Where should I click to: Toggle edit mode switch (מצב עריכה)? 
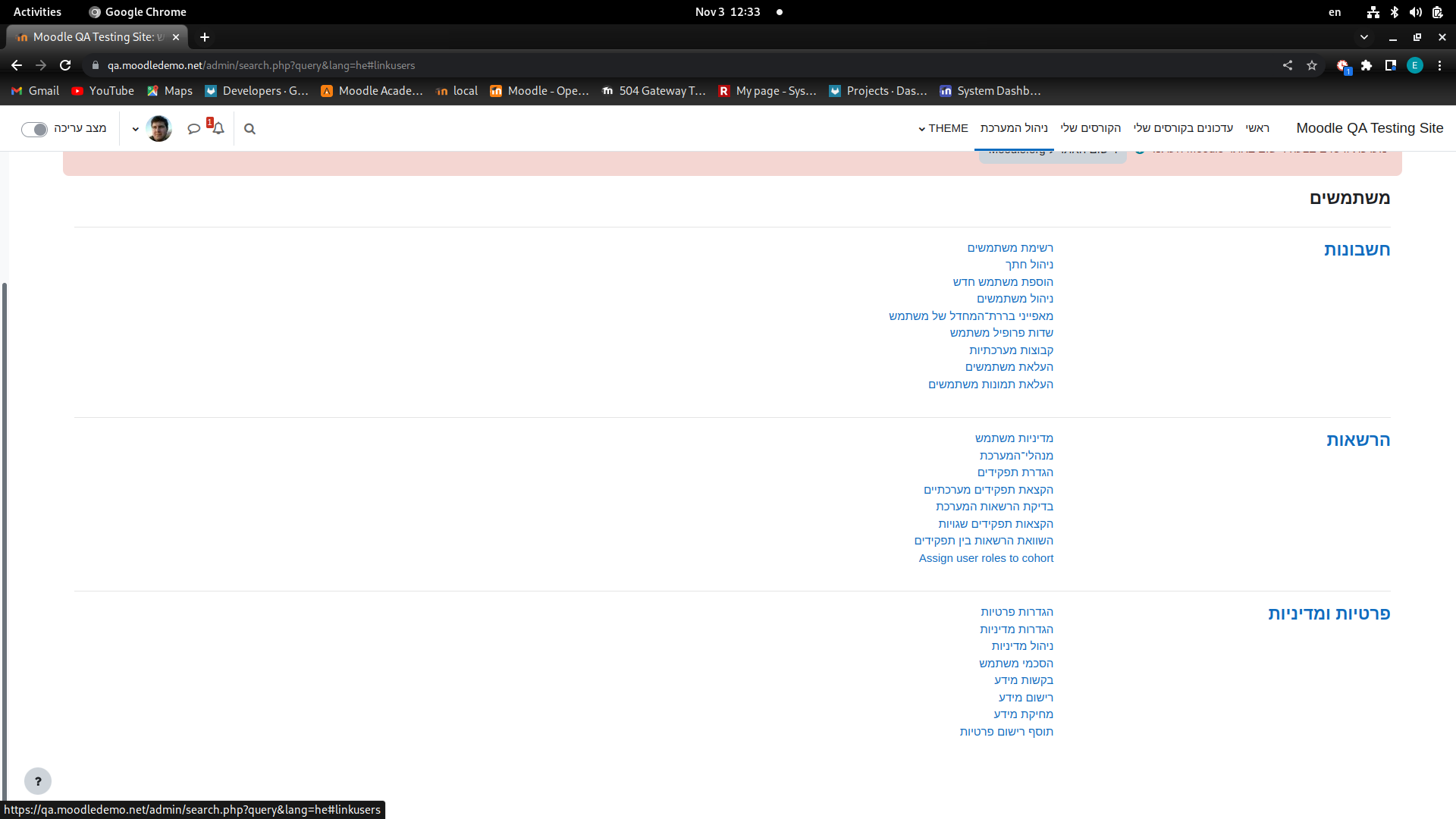click(x=34, y=130)
